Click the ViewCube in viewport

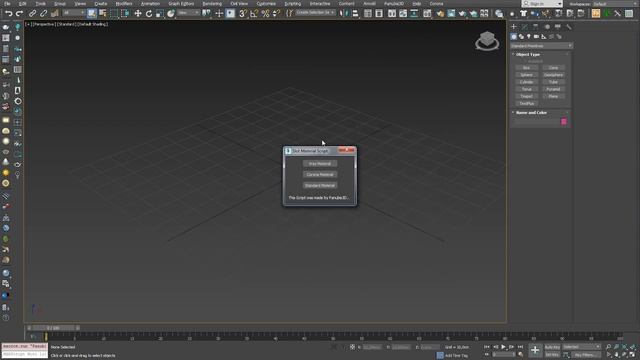(487, 40)
